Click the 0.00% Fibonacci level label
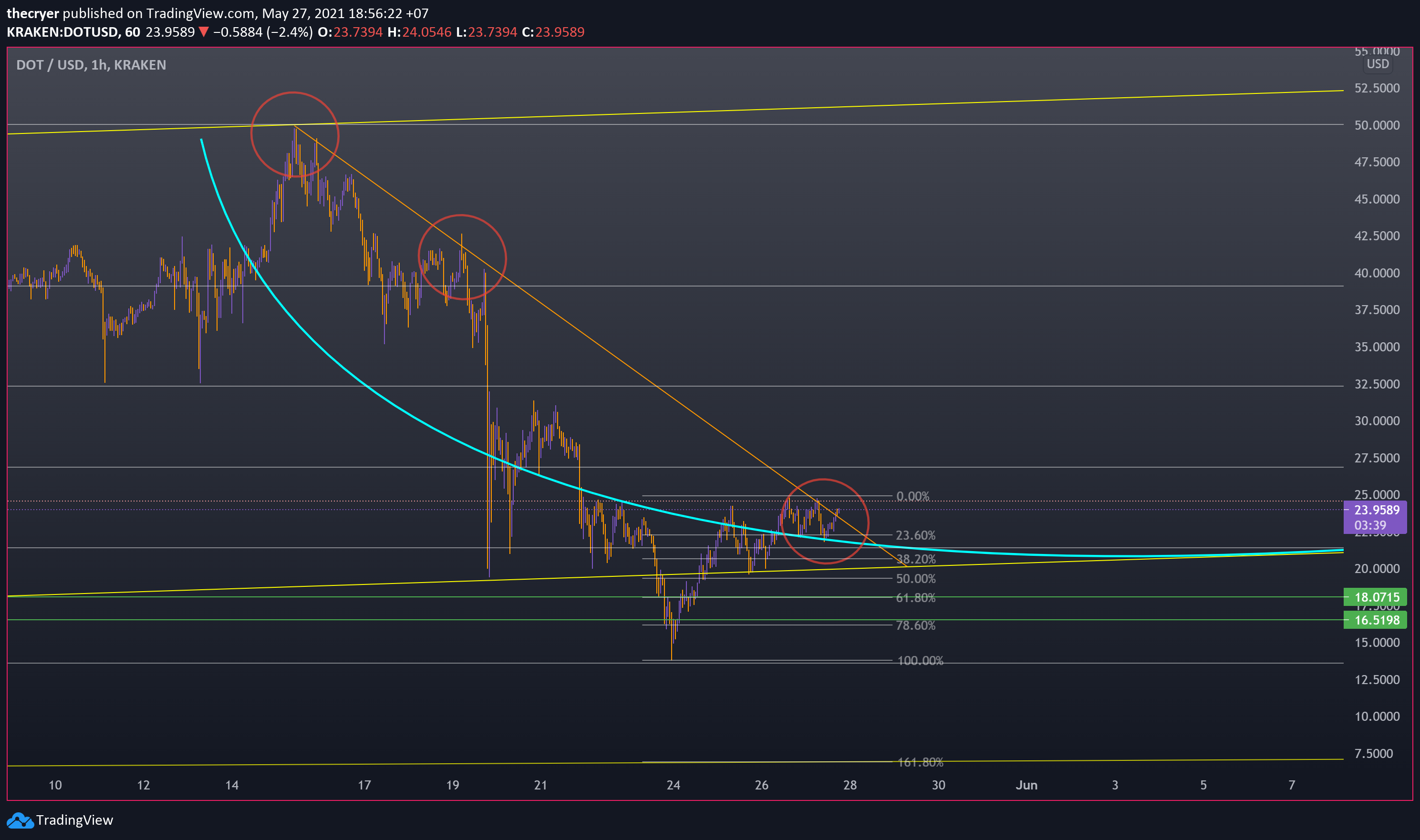 pyautogui.click(x=912, y=496)
